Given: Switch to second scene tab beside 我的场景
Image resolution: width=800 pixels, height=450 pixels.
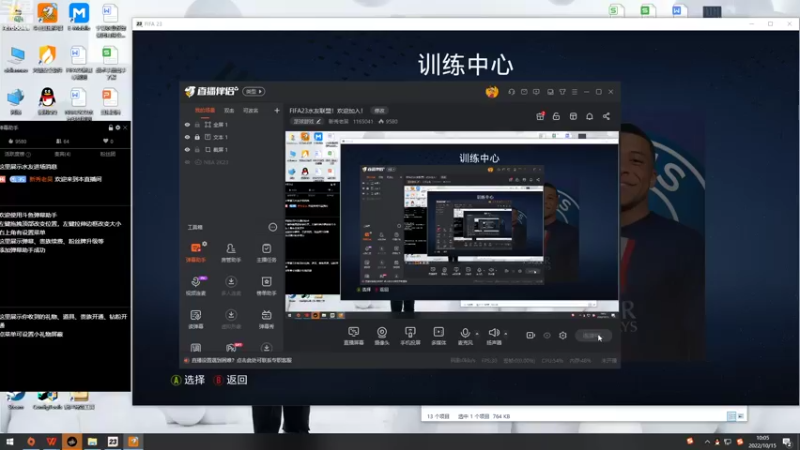Looking at the screenshot, I should pyautogui.click(x=229, y=110).
